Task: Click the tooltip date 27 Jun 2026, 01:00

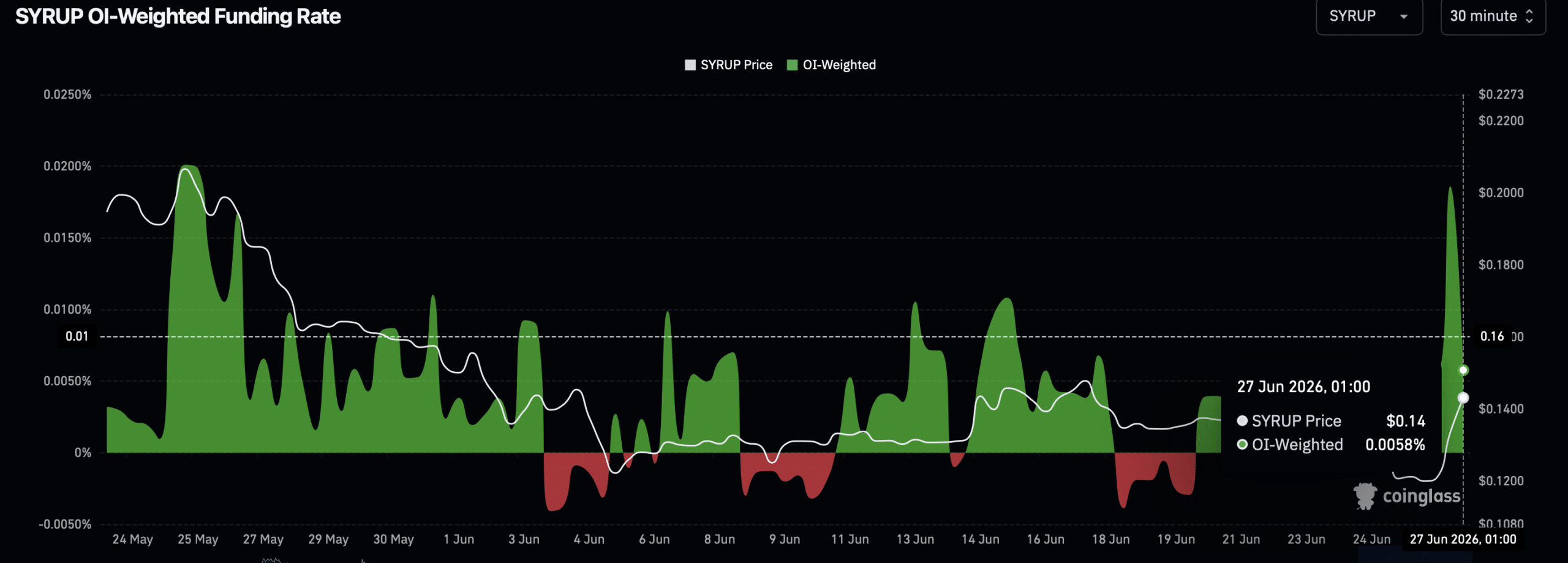Action: (1303, 387)
